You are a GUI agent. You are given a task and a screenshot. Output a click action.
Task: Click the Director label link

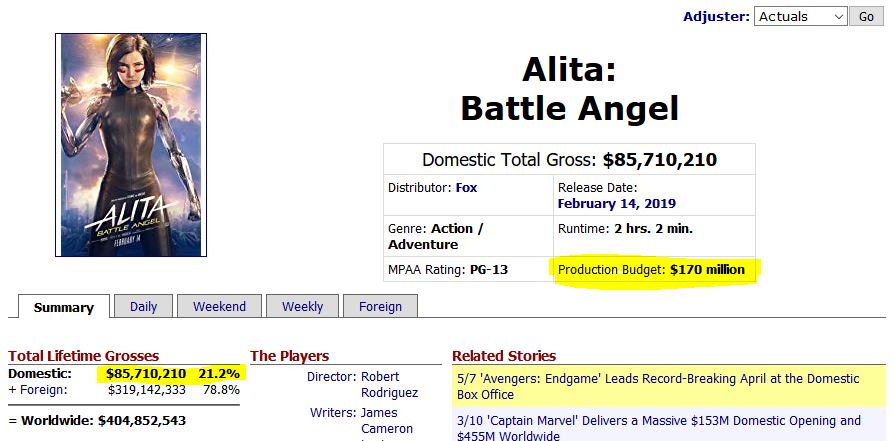tap(331, 377)
